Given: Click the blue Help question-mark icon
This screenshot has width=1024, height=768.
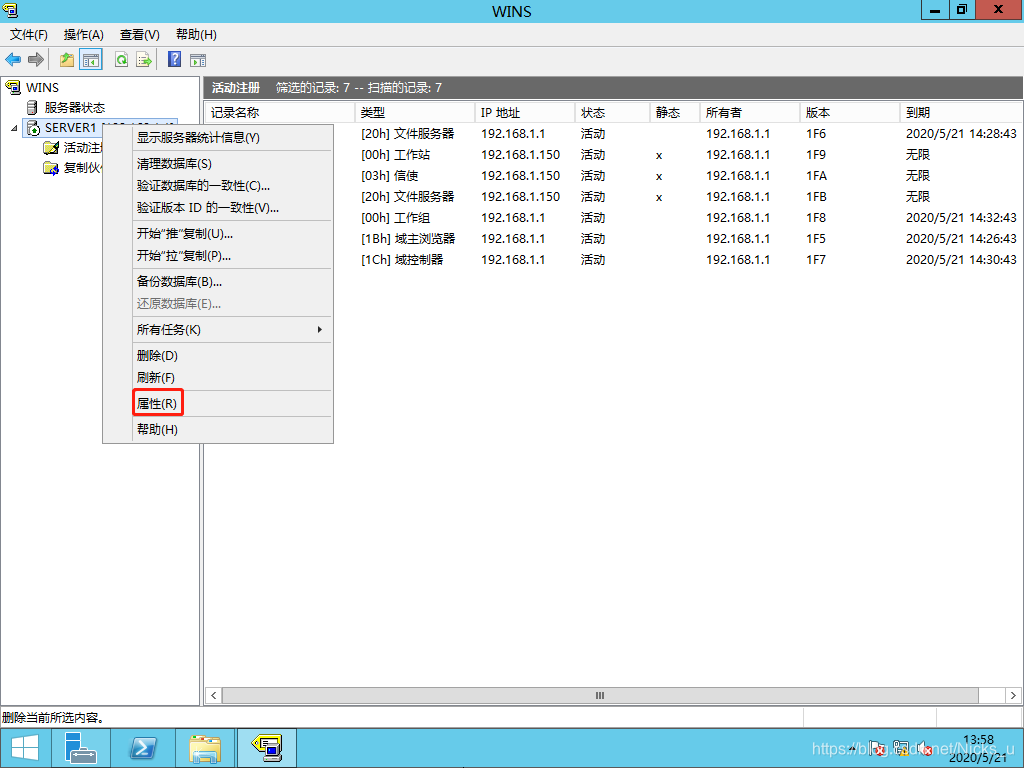Looking at the screenshot, I should 174,59.
